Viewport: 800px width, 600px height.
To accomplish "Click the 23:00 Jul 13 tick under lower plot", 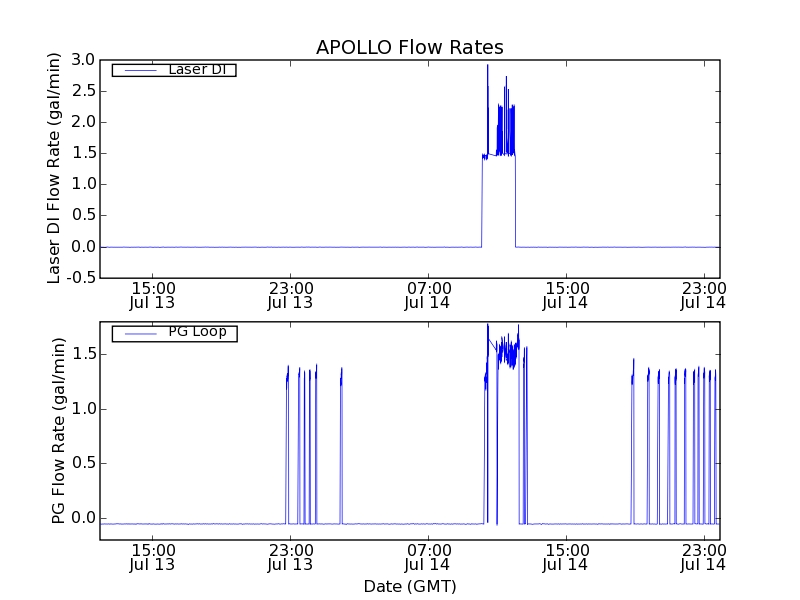I will pyautogui.click(x=290, y=557).
